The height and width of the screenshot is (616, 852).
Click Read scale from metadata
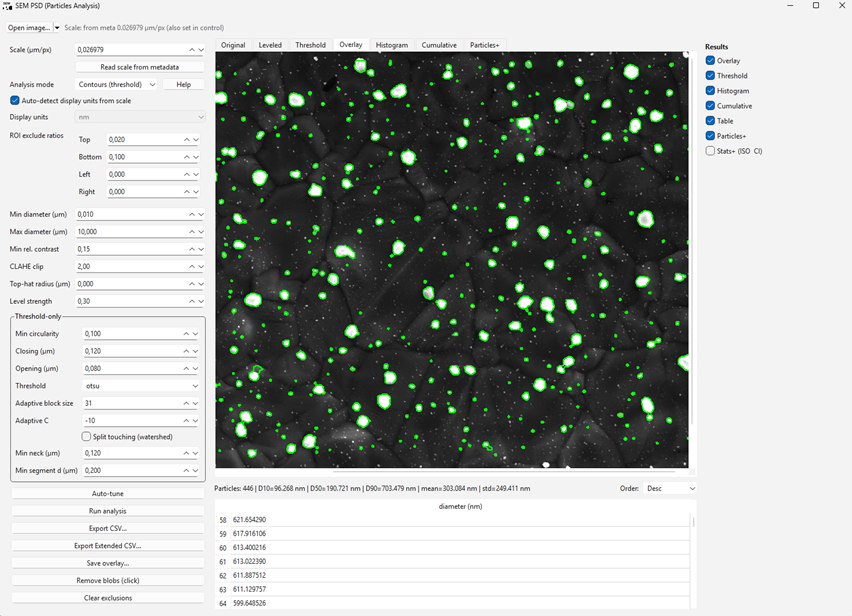140,67
